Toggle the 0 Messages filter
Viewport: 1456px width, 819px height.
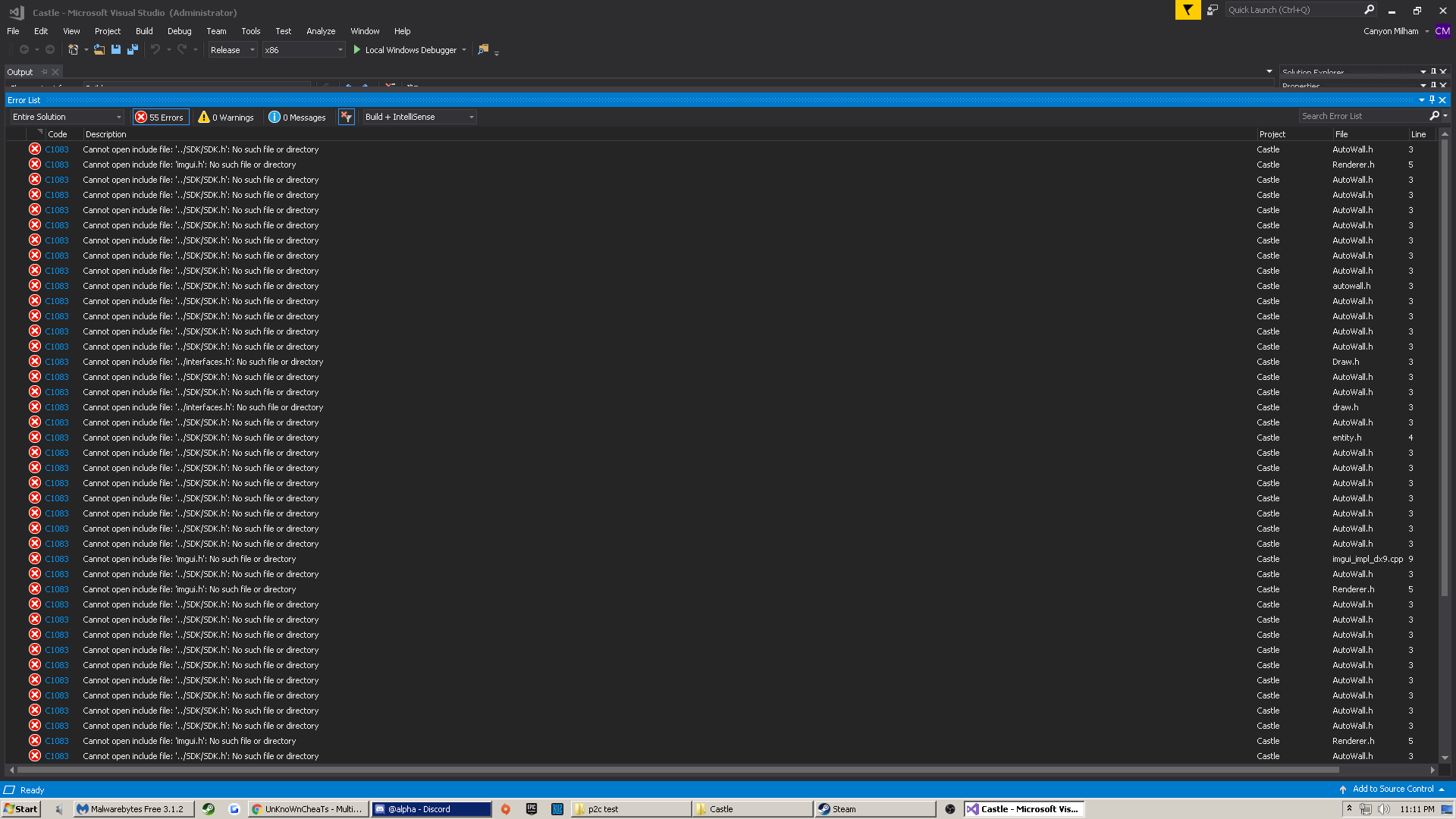pos(297,117)
